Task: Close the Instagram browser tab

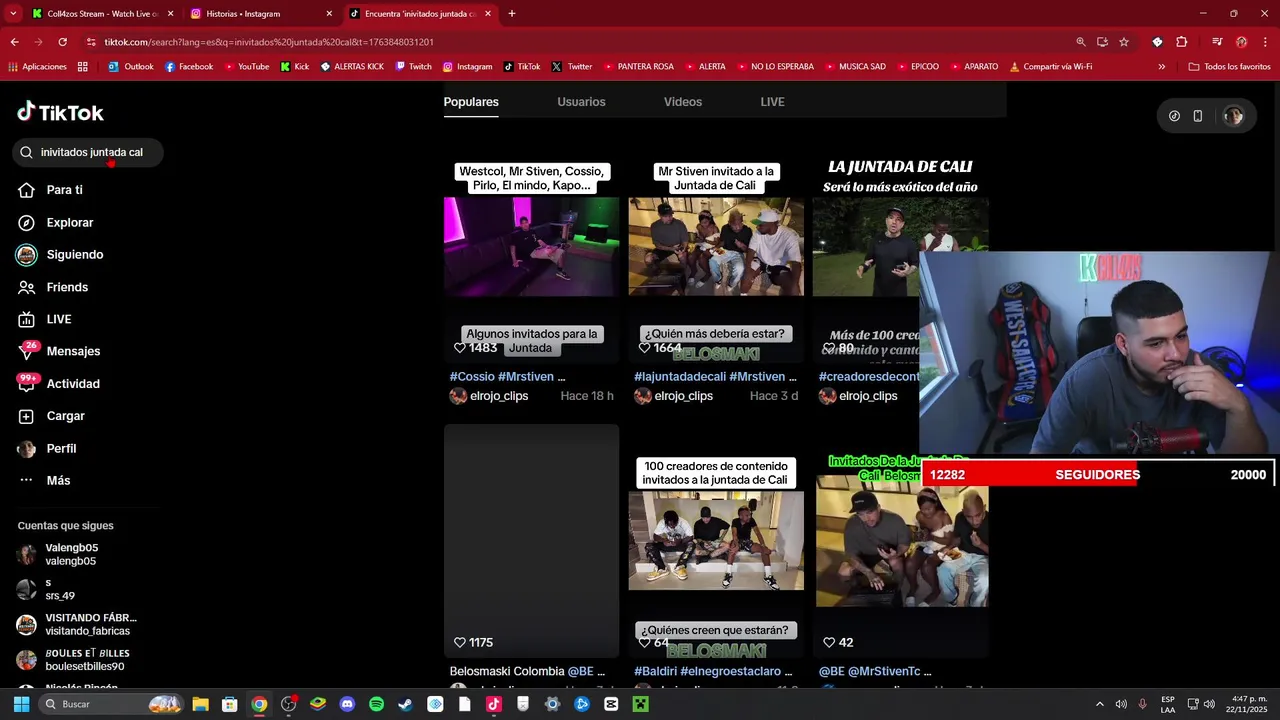Action: tap(329, 14)
